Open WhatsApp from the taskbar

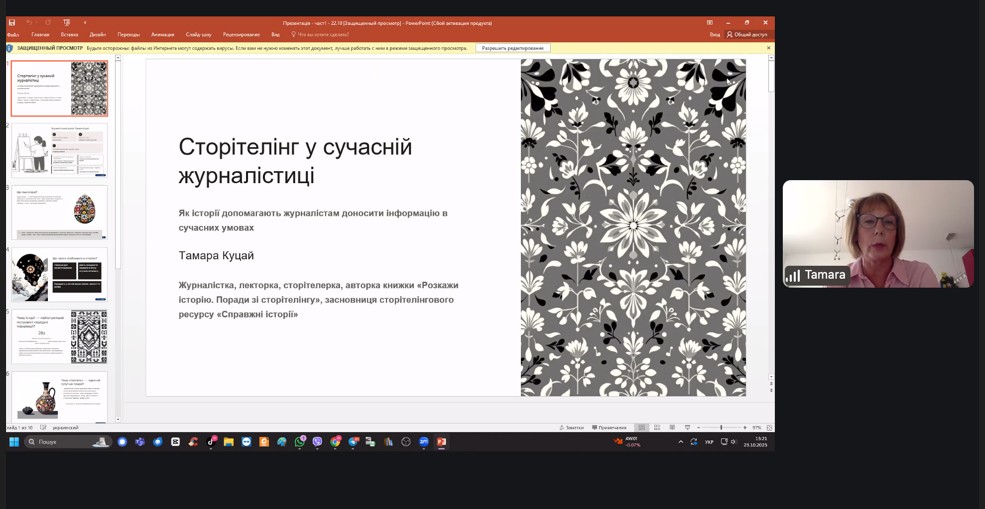tap(299, 442)
